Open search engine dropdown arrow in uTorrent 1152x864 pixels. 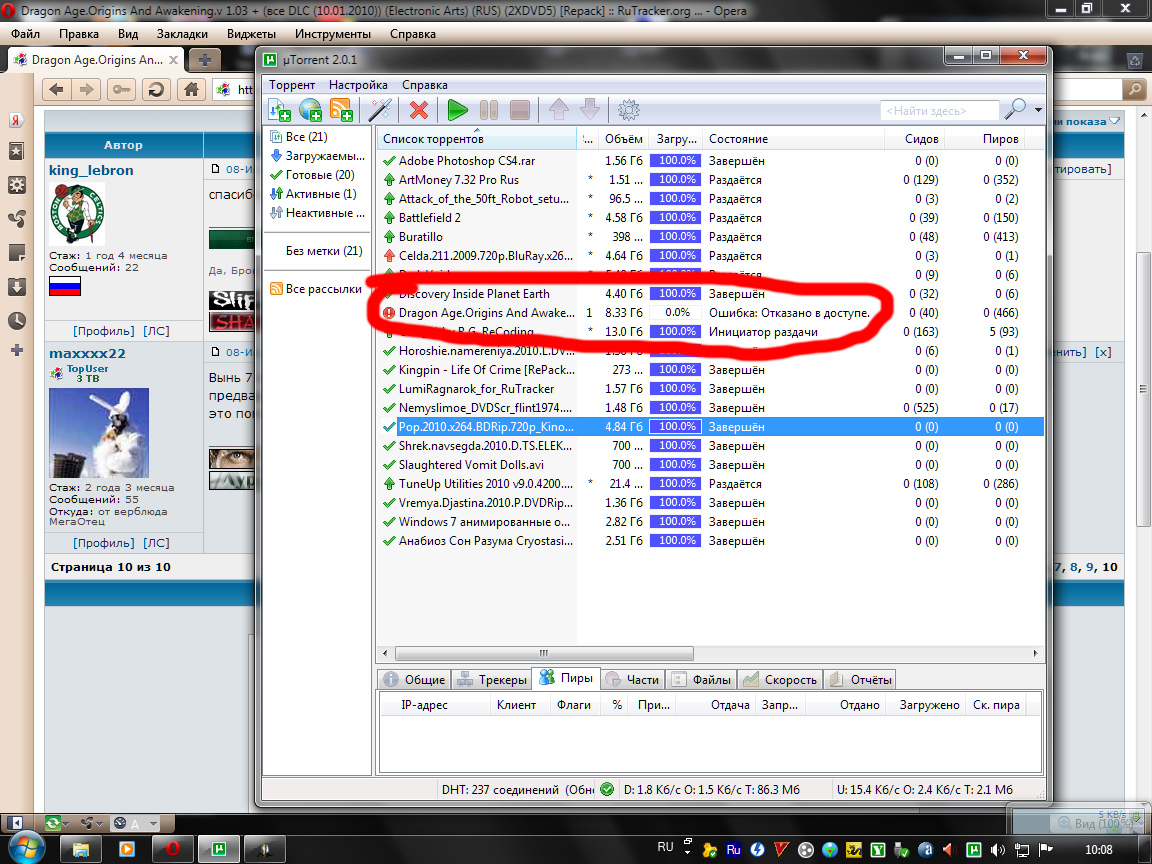pos(1038,110)
